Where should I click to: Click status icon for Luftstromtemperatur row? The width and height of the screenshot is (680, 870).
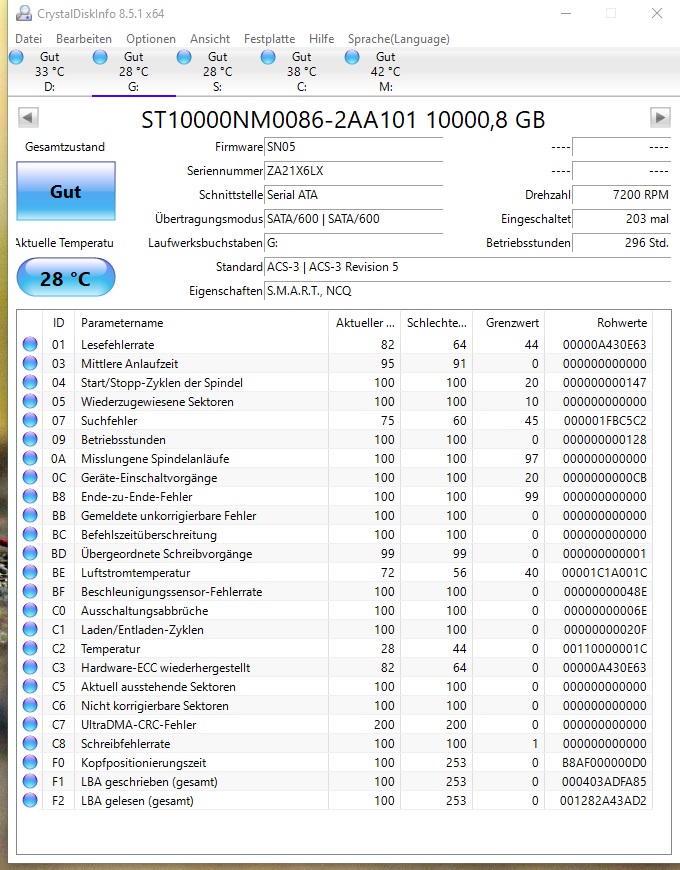point(30,572)
